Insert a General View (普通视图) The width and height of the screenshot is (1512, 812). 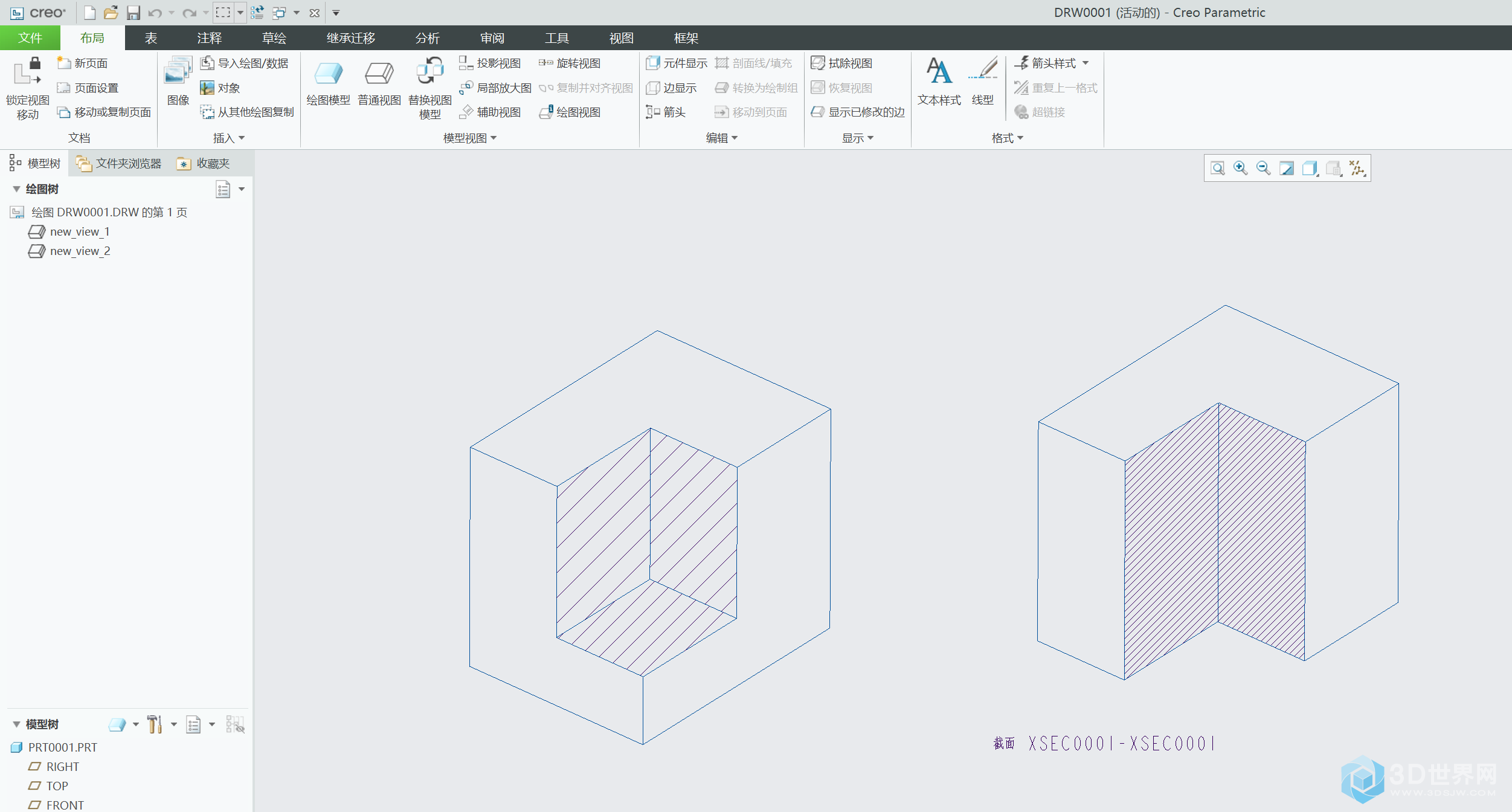point(379,83)
